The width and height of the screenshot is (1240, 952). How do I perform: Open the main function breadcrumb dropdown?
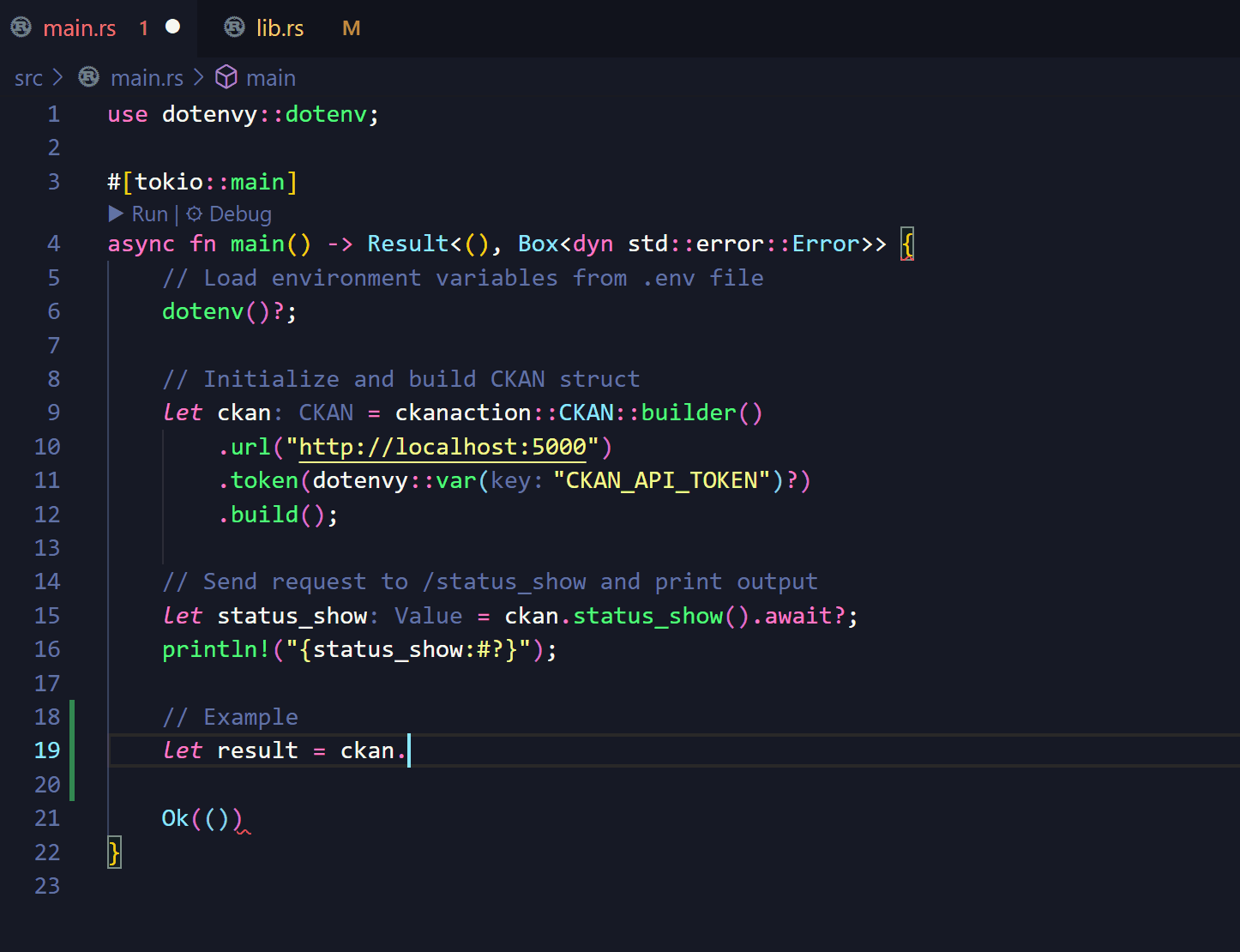point(270,78)
